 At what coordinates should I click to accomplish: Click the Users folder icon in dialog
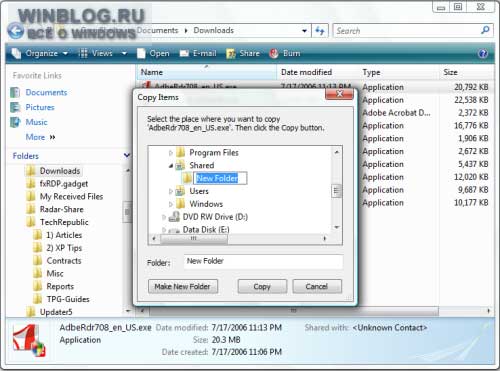180,191
